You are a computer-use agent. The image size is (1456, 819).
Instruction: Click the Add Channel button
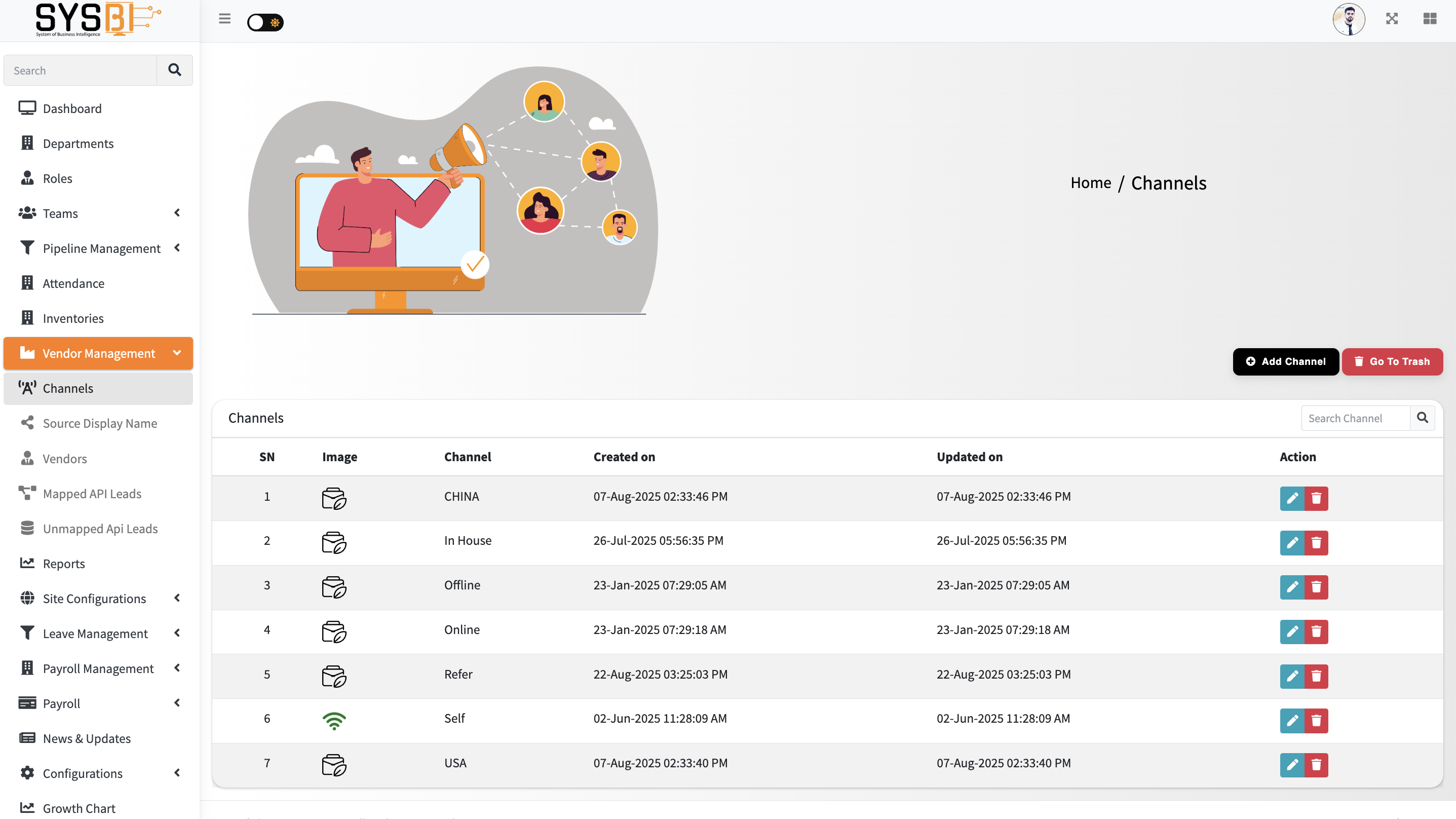point(1285,361)
